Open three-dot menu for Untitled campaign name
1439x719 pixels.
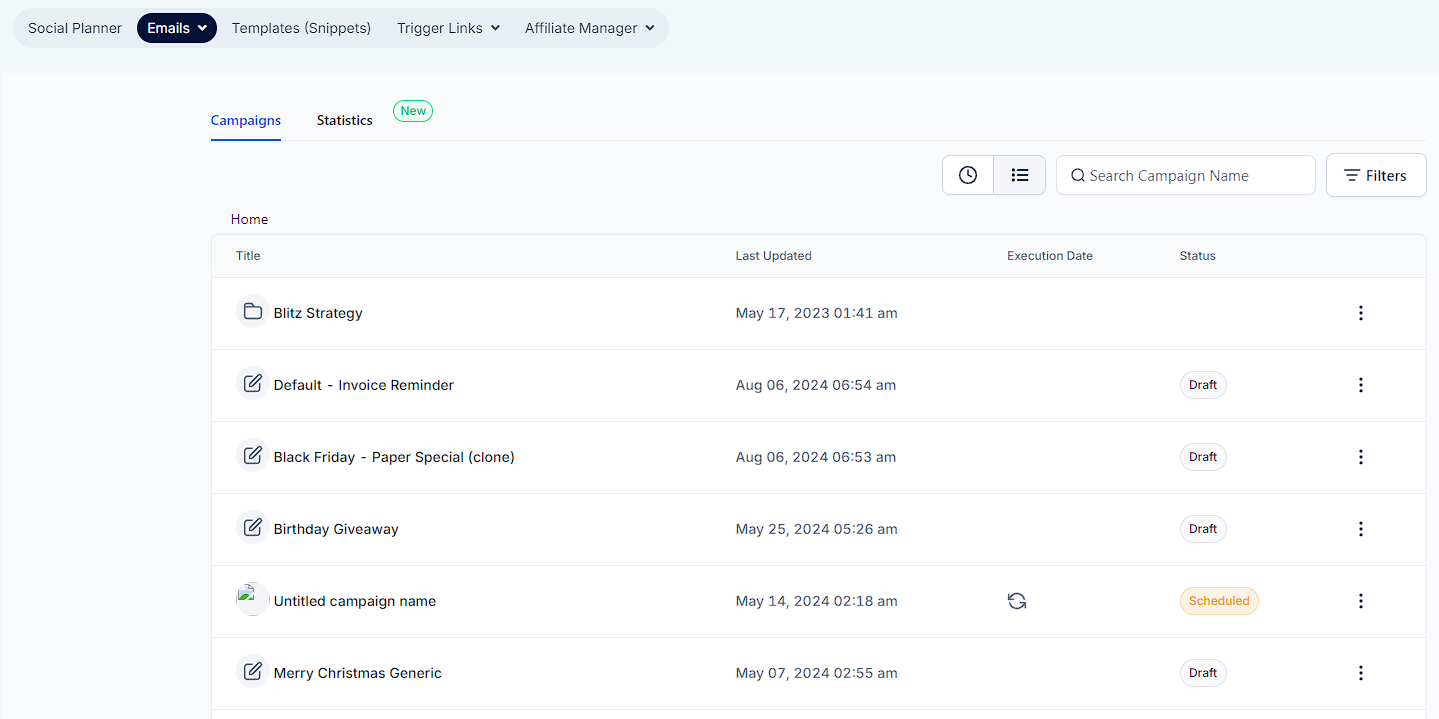click(x=1360, y=601)
